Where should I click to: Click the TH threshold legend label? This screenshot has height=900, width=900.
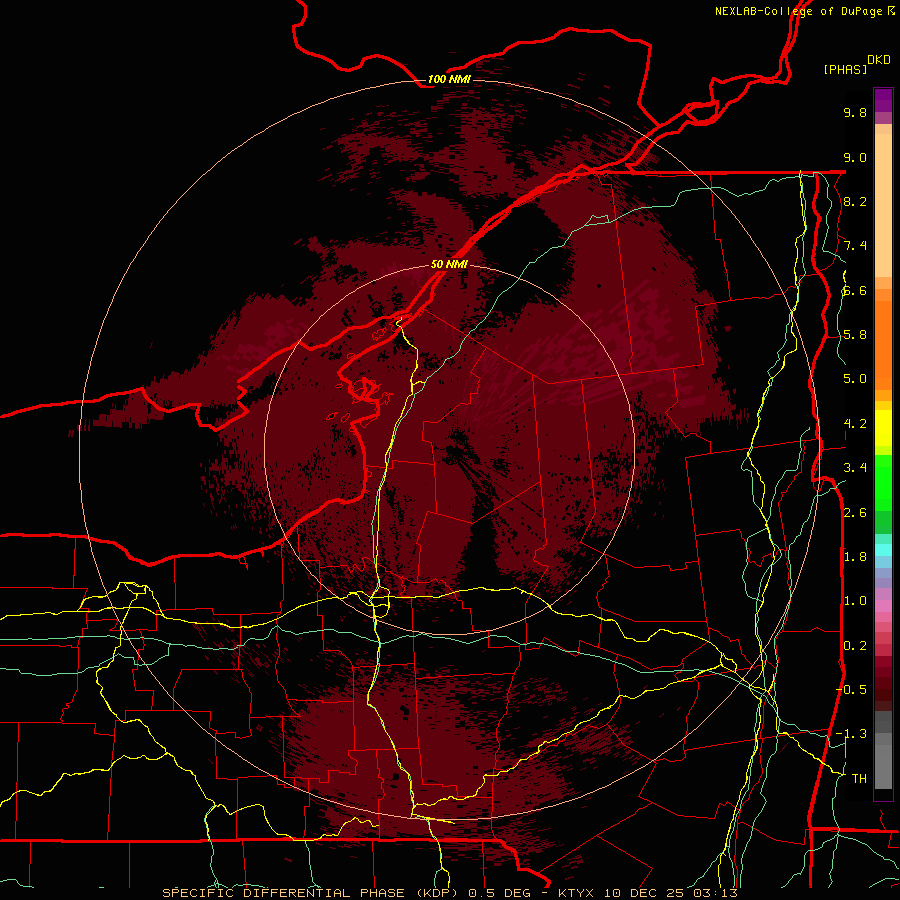[859, 778]
